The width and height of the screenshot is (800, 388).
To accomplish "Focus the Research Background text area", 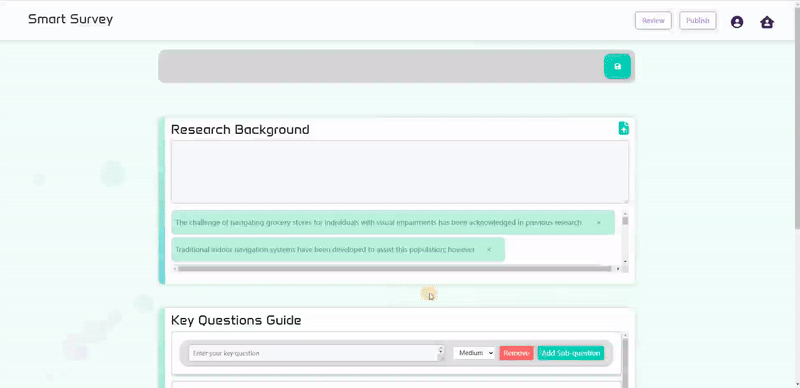I will (400, 172).
